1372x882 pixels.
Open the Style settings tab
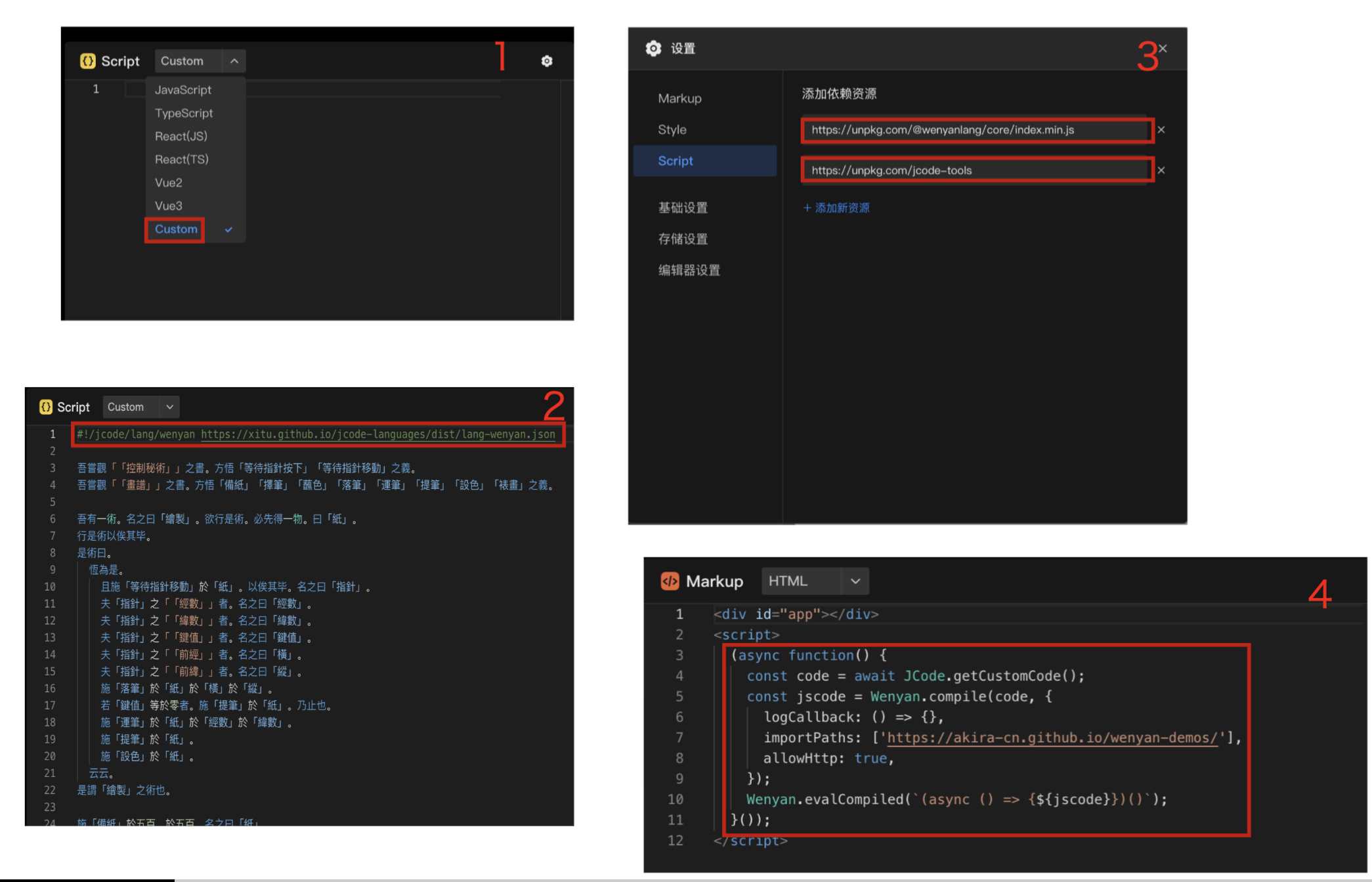tap(672, 130)
